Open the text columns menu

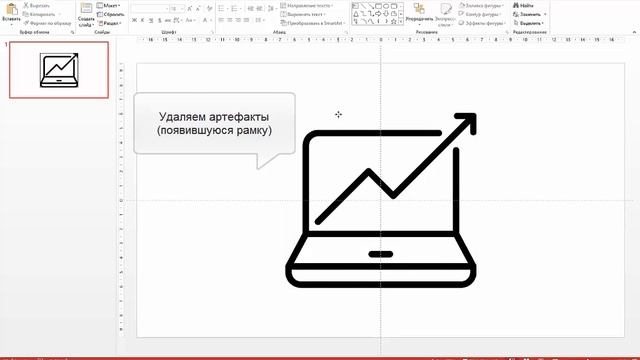(x=260, y=20)
